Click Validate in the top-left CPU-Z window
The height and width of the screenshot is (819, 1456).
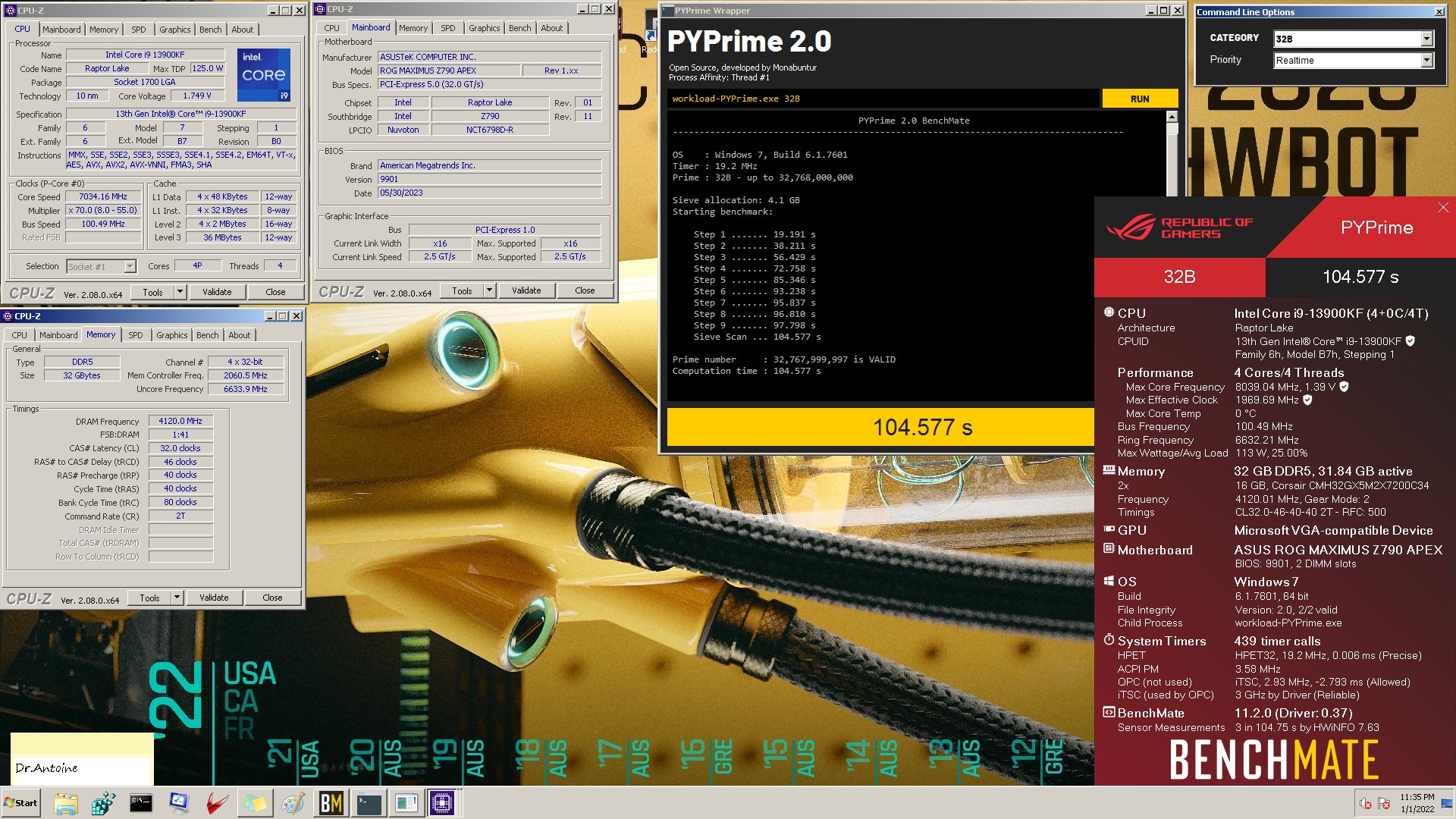tap(217, 292)
